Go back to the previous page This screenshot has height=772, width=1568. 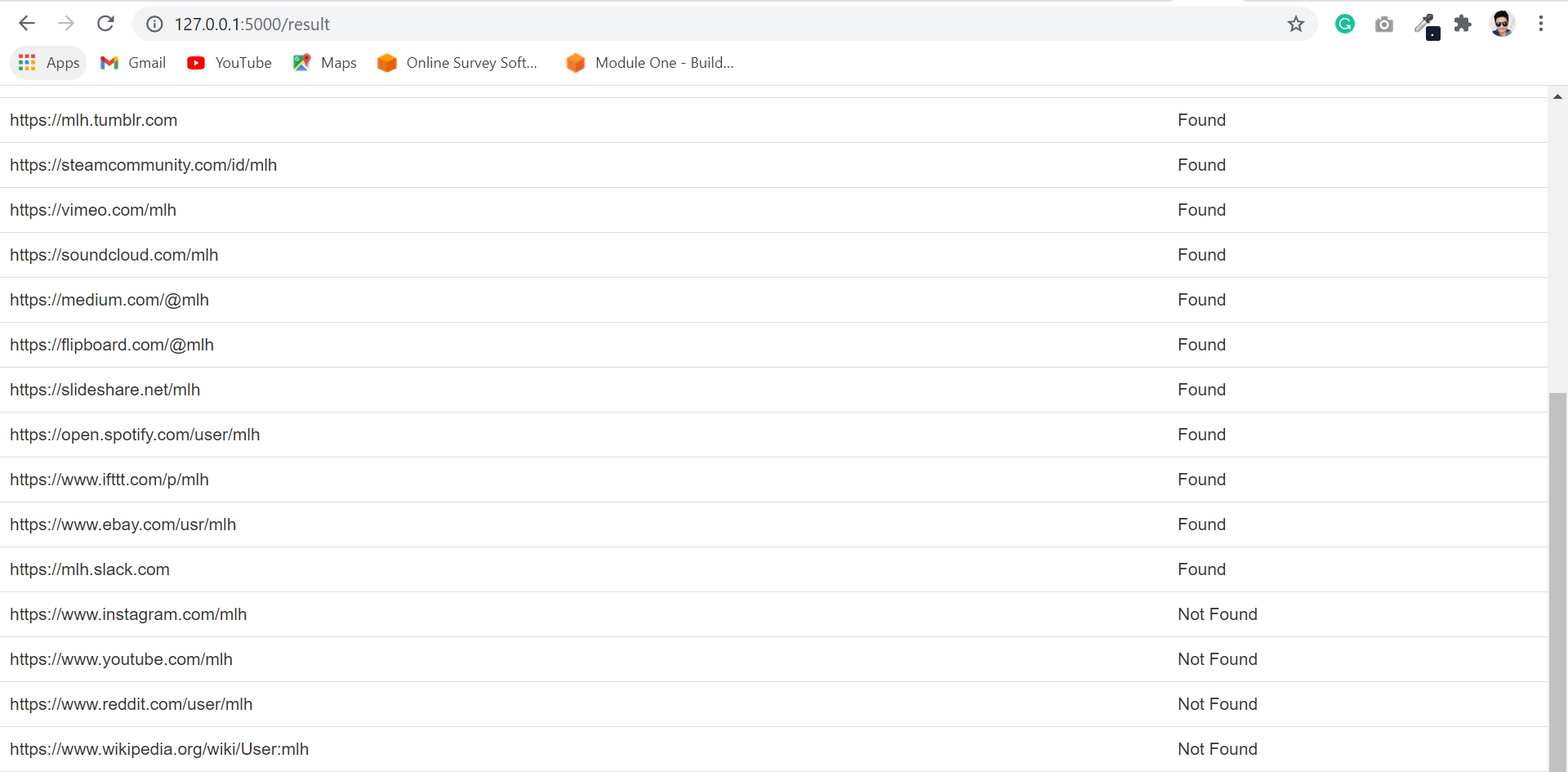[x=27, y=24]
